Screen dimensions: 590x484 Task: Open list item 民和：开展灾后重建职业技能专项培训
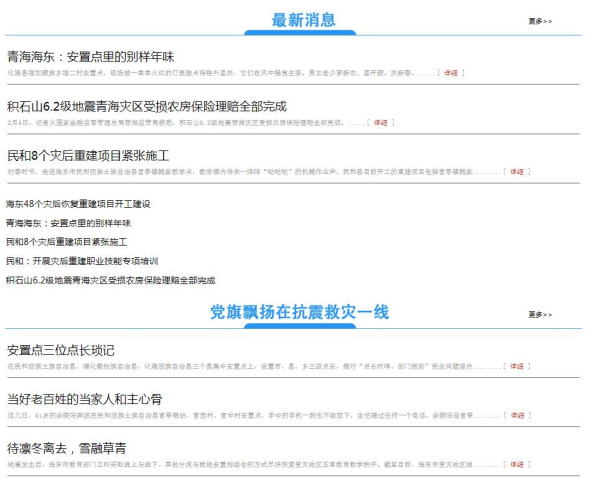point(82,261)
